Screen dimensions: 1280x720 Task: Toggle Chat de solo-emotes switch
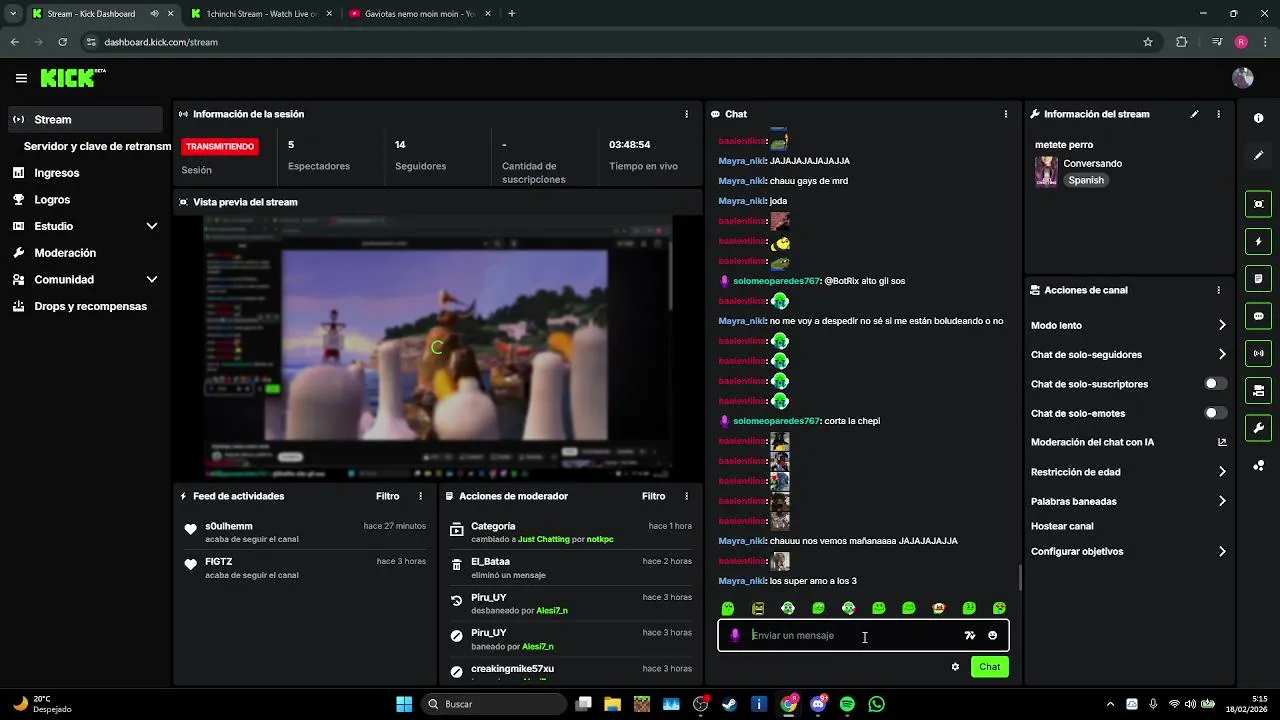coord(1215,413)
